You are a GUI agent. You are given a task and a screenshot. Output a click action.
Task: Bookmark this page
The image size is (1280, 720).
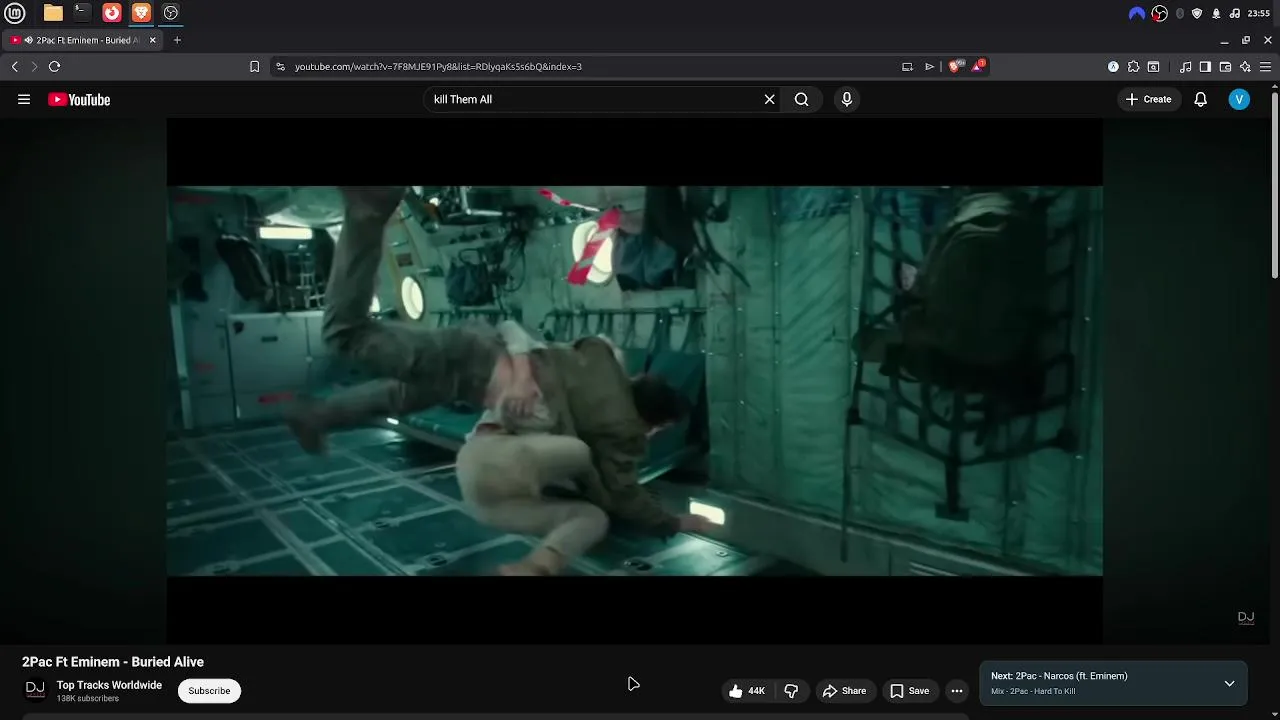point(255,67)
